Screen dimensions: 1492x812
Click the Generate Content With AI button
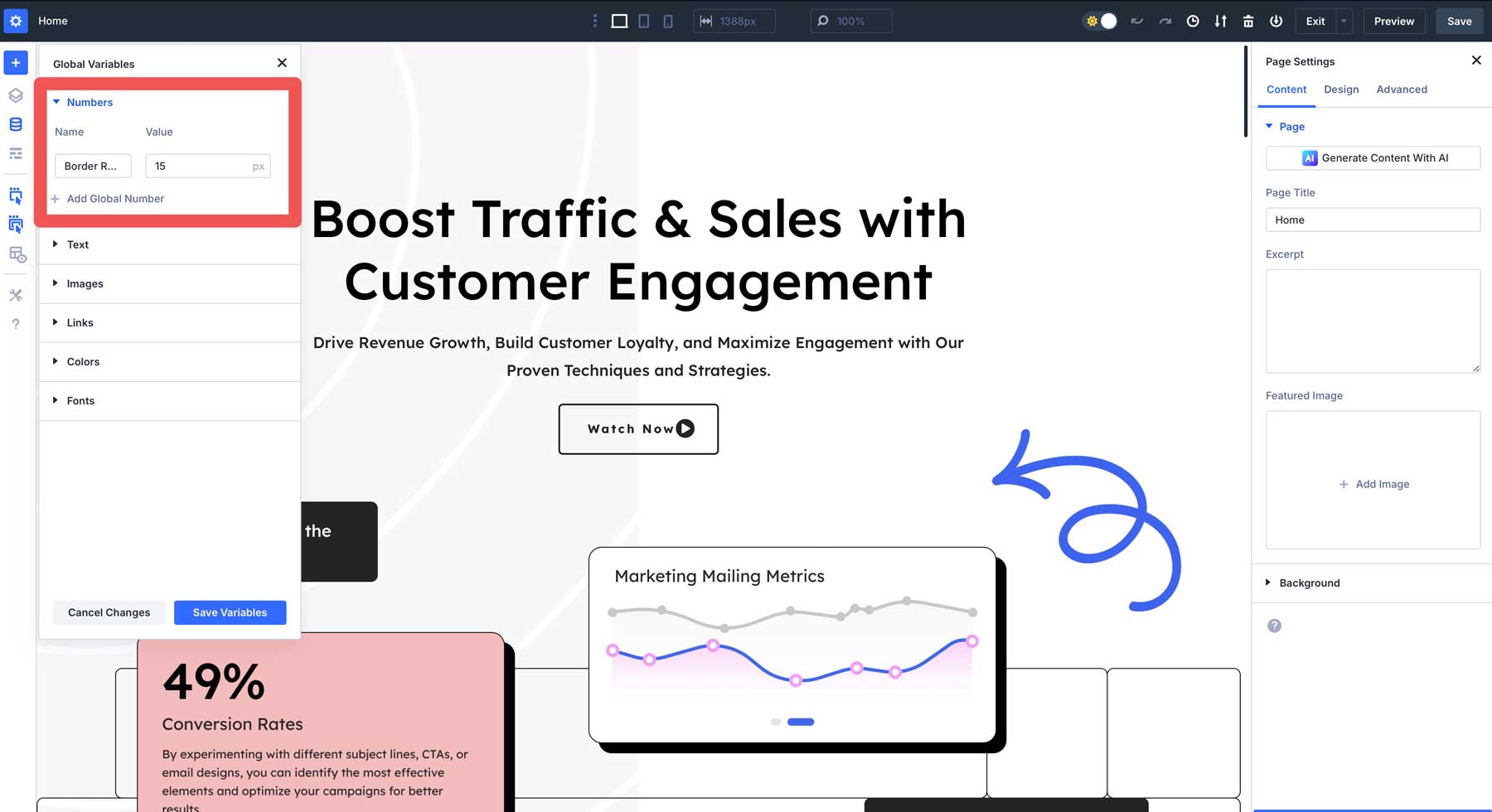coord(1373,157)
